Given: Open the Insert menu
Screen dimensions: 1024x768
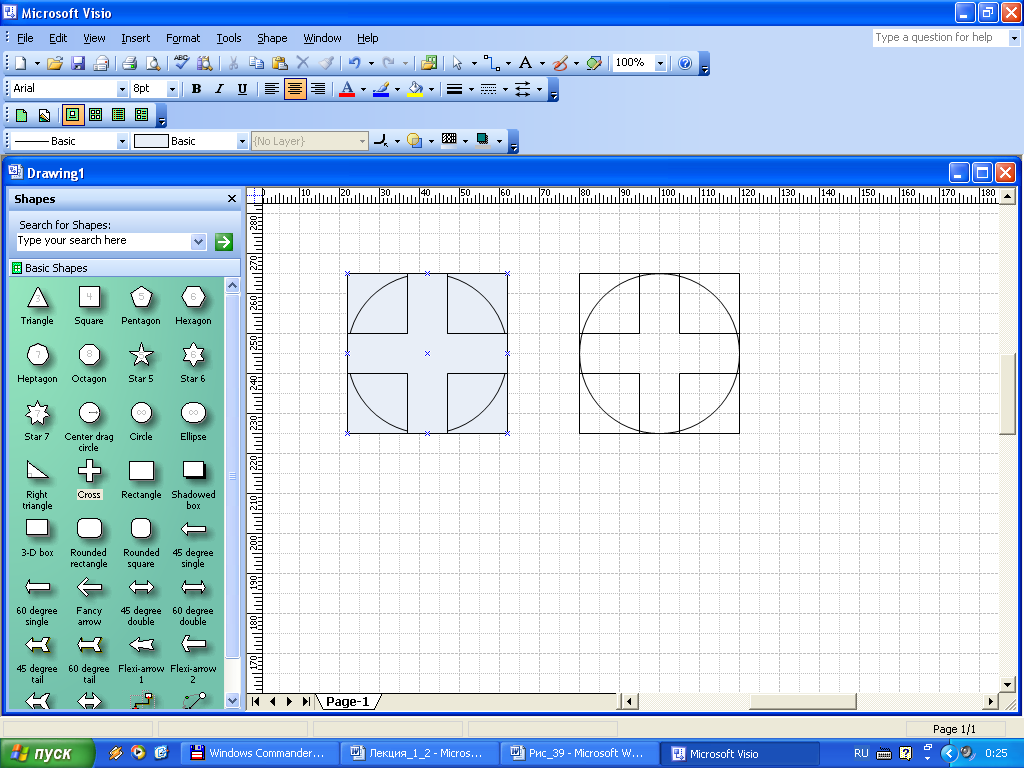Looking at the screenshot, I should 135,38.
